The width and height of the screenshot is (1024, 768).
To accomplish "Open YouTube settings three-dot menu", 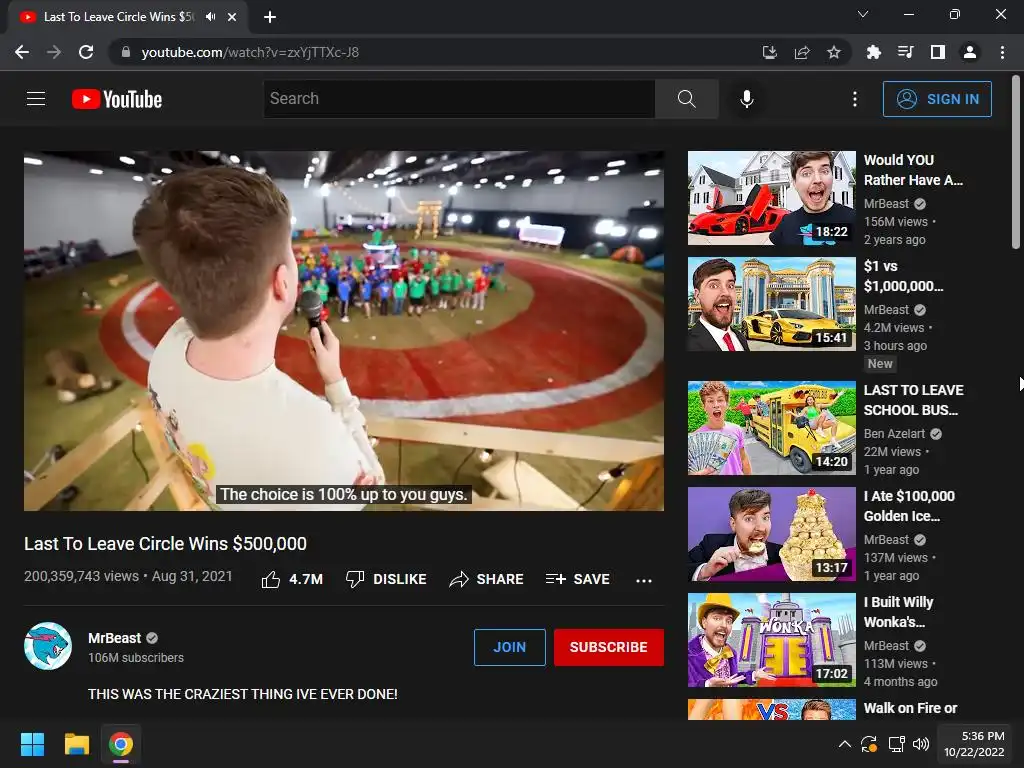I will coord(855,99).
